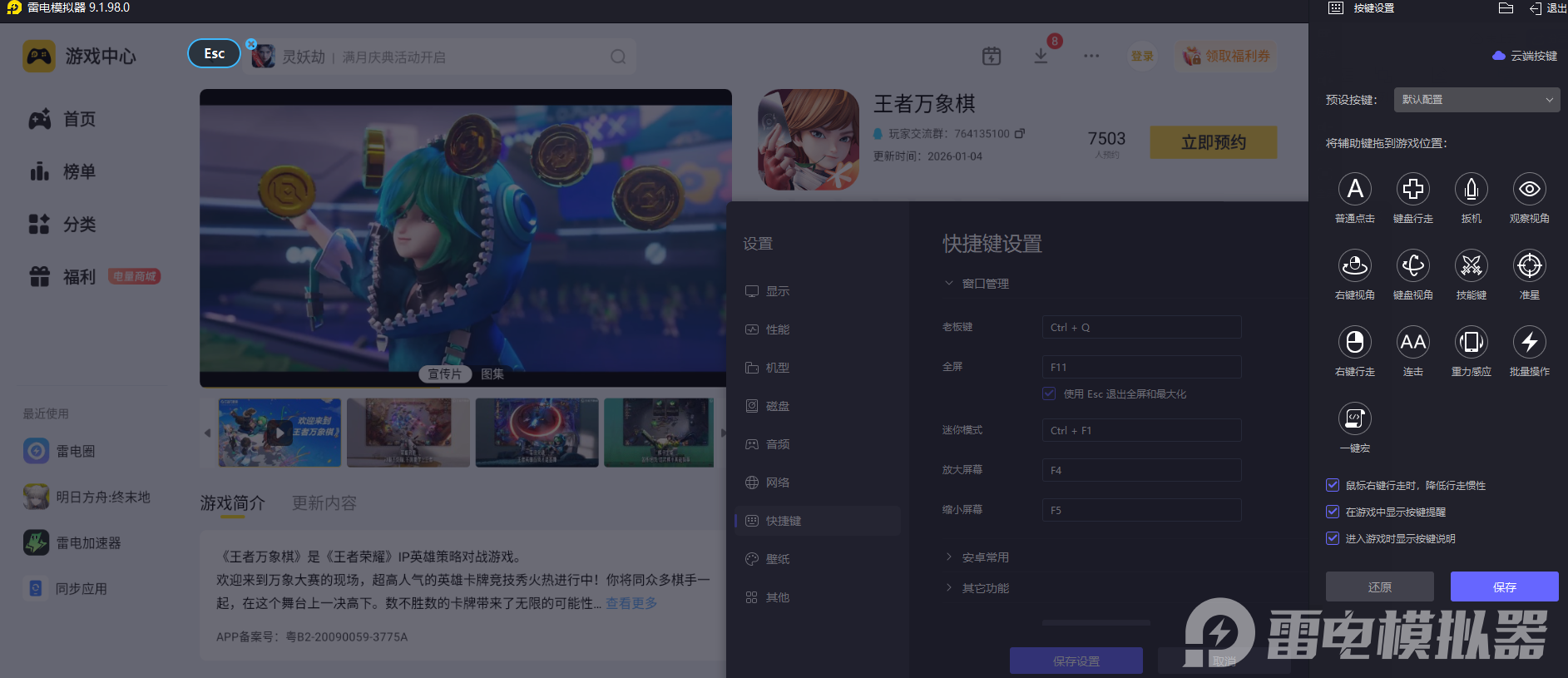Select the 键盘视角 keyboard view icon
This screenshot has width=1568, height=678.
[x=1413, y=265]
